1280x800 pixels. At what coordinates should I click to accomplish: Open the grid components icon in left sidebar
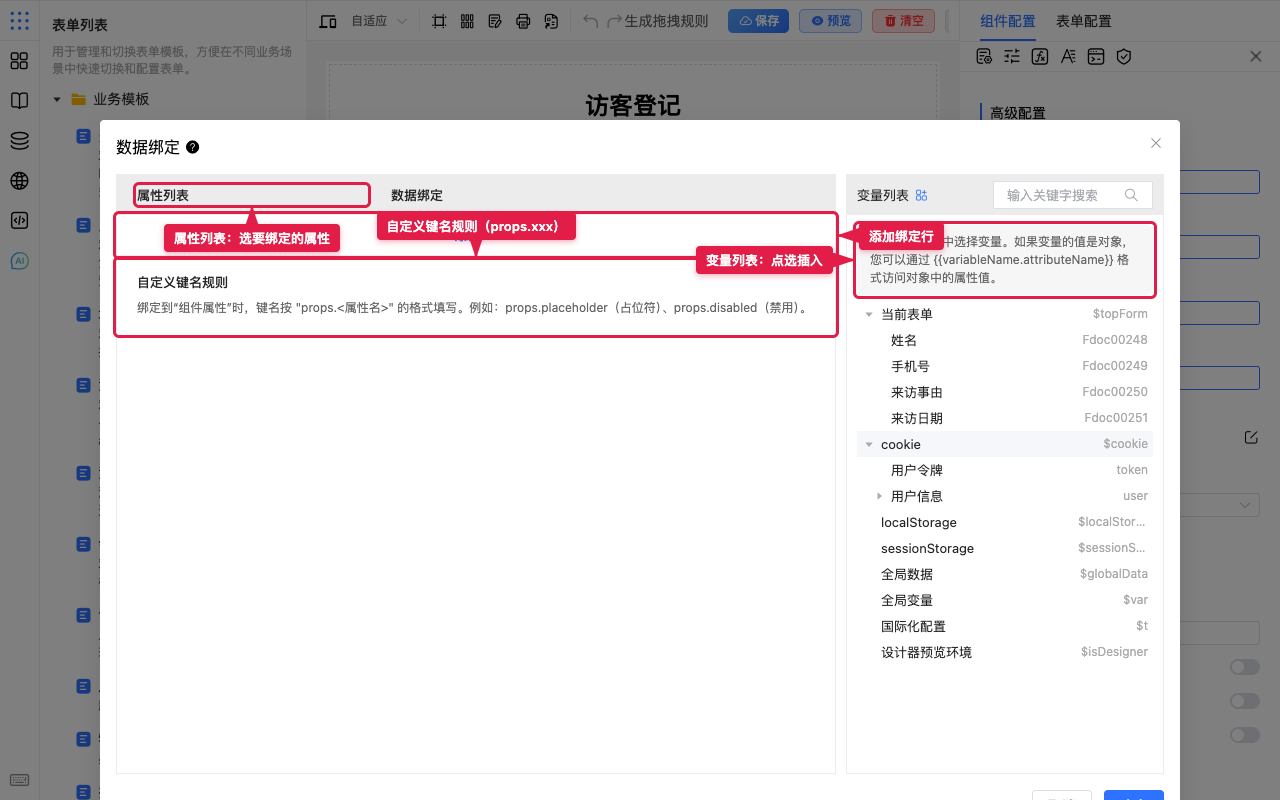19,61
